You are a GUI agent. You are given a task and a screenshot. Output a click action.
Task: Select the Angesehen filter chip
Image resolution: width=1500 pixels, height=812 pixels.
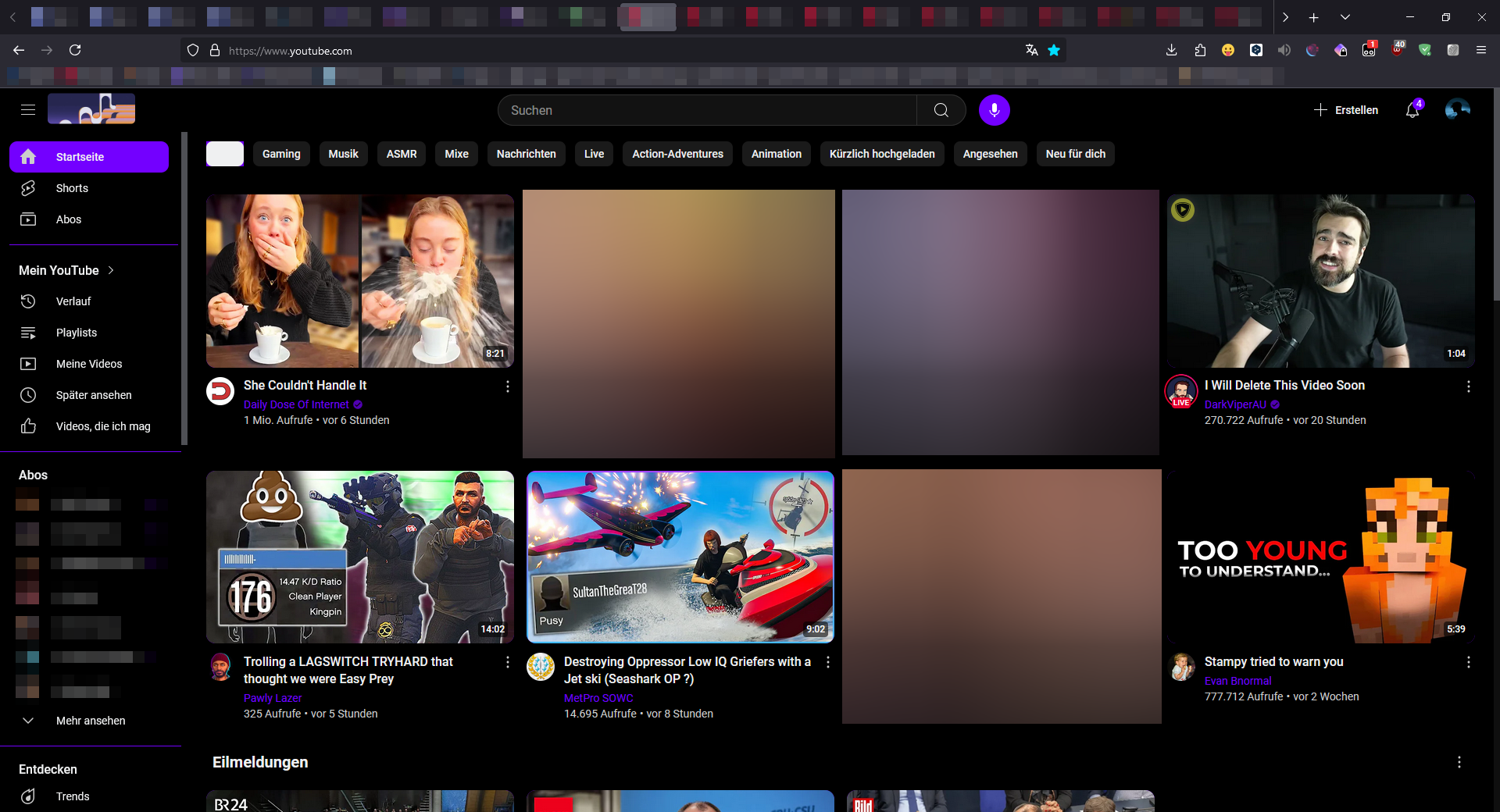coord(990,154)
